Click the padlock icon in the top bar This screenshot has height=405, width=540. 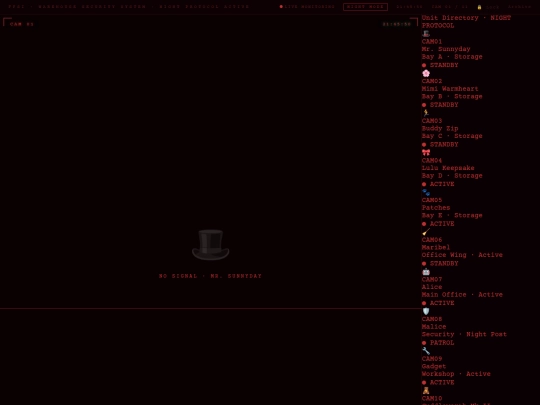[x=479, y=7]
